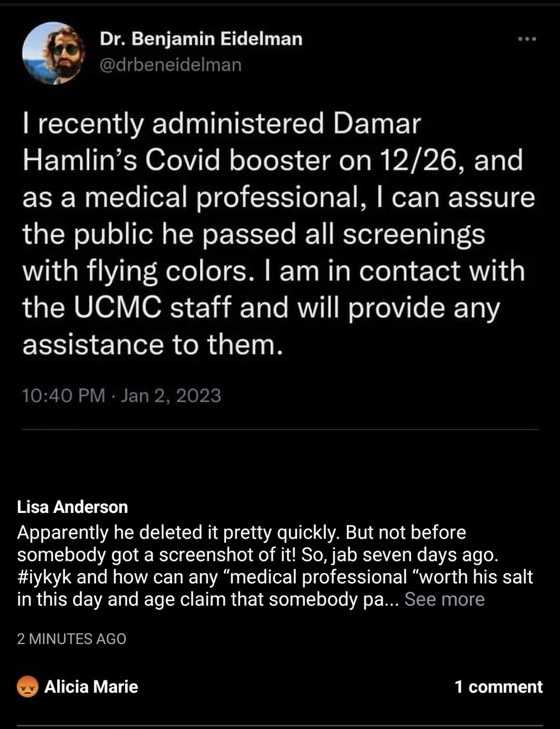This screenshot has width=560, height=729.
Task: Click Damar in the tweet text
Action: coord(377,124)
